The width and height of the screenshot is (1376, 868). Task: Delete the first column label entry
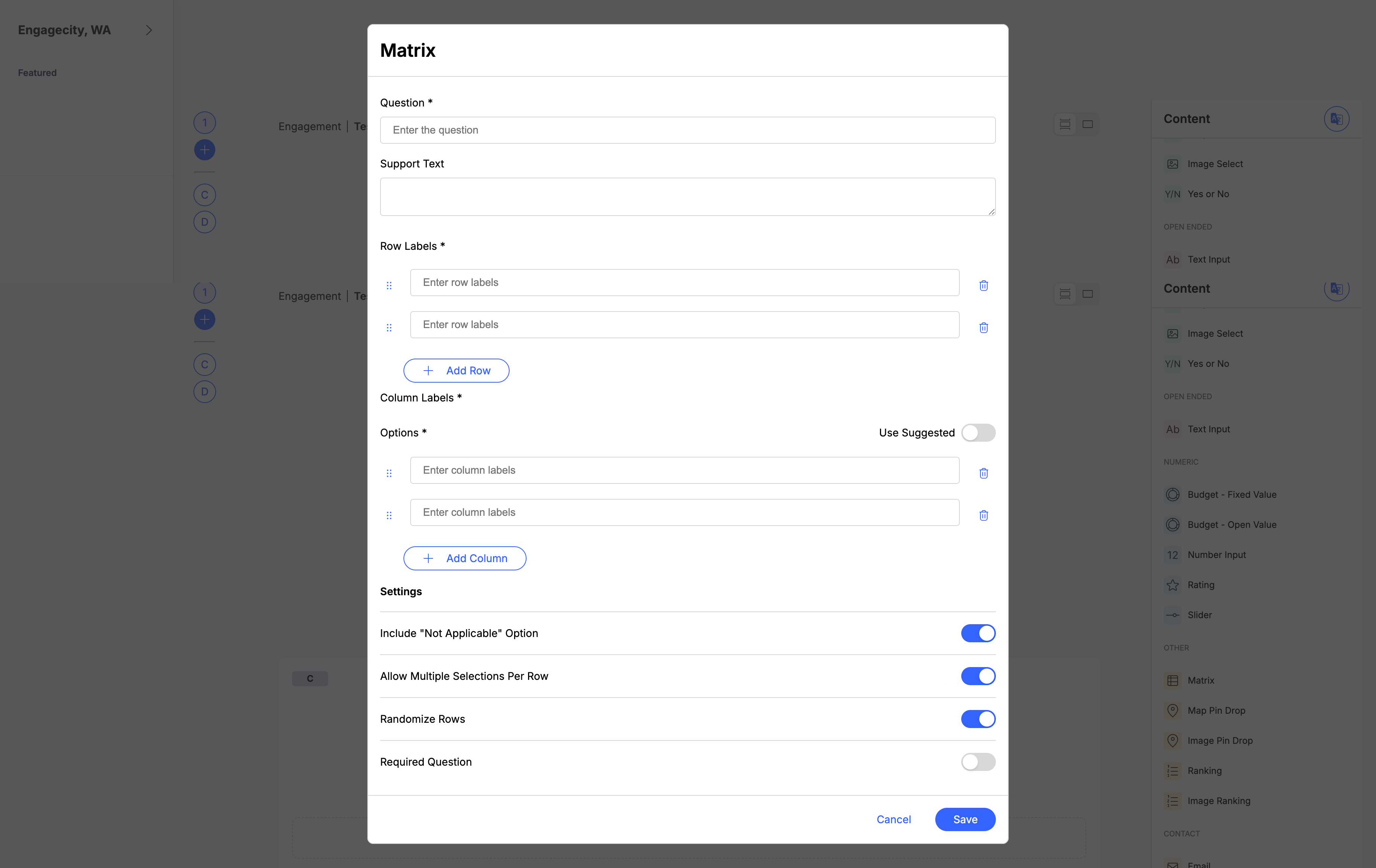pos(983,473)
